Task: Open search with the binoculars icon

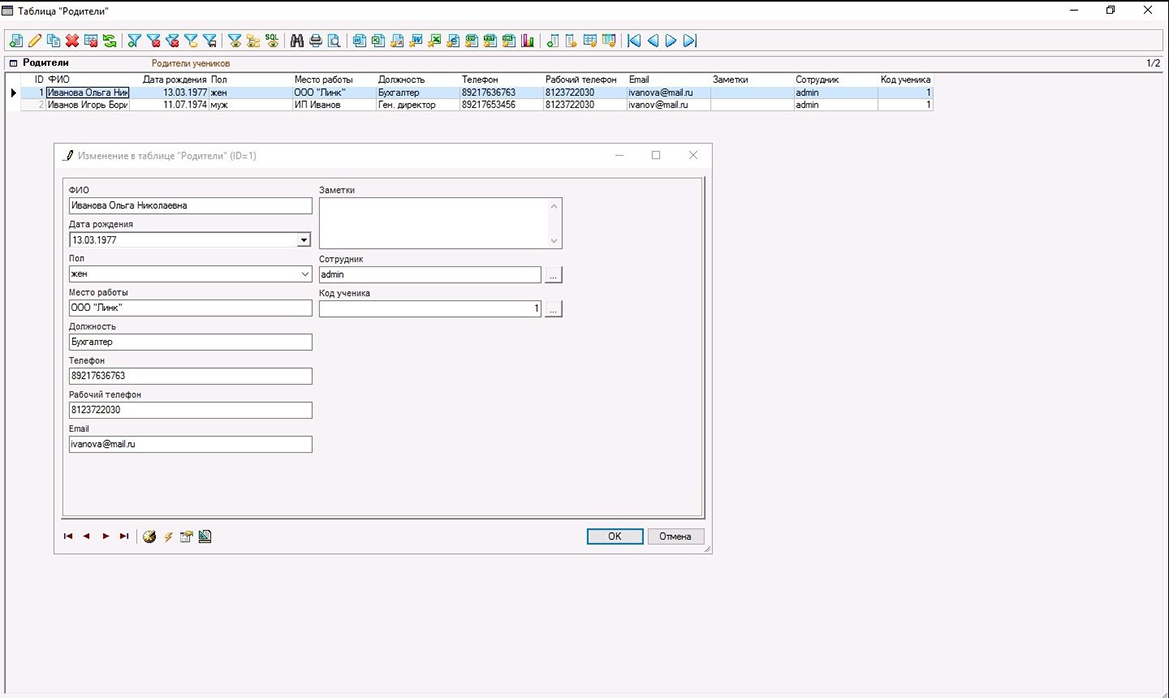Action: click(x=297, y=41)
